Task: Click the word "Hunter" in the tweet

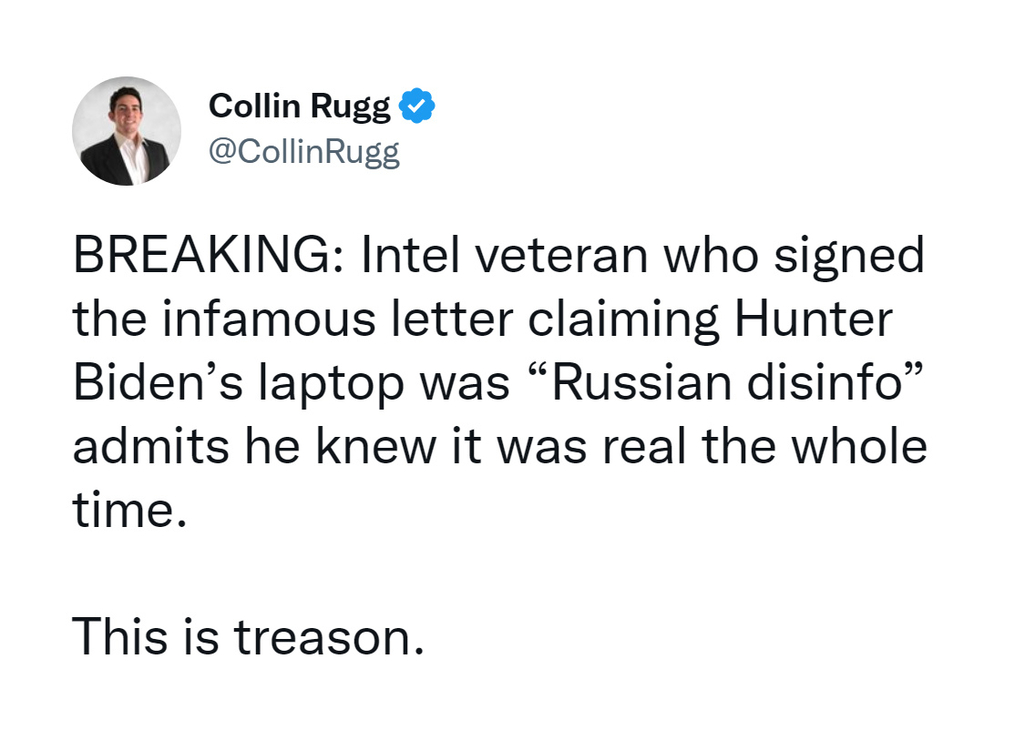Action: coord(814,319)
